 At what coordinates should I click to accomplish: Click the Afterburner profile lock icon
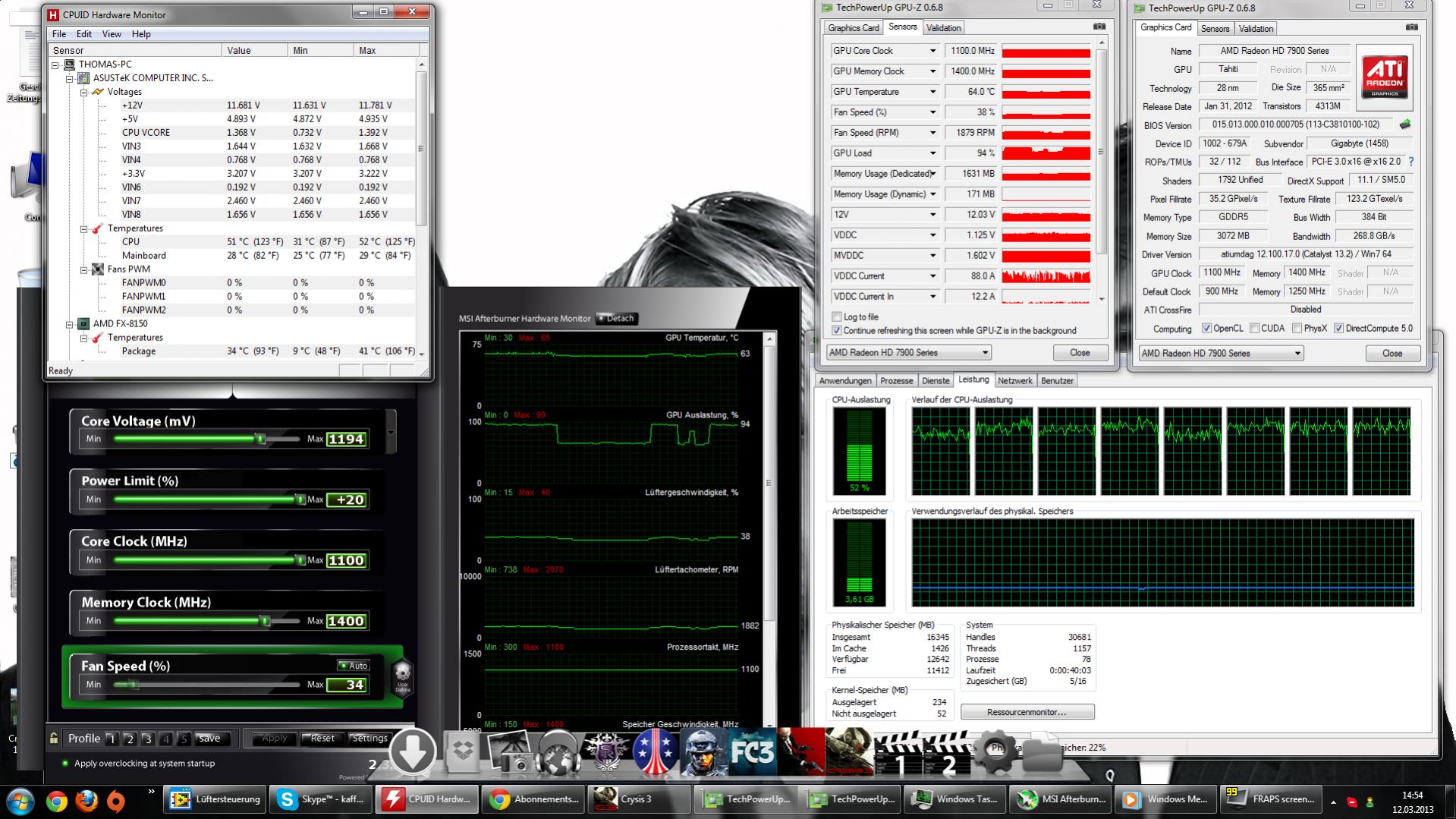(x=53, y=738)
